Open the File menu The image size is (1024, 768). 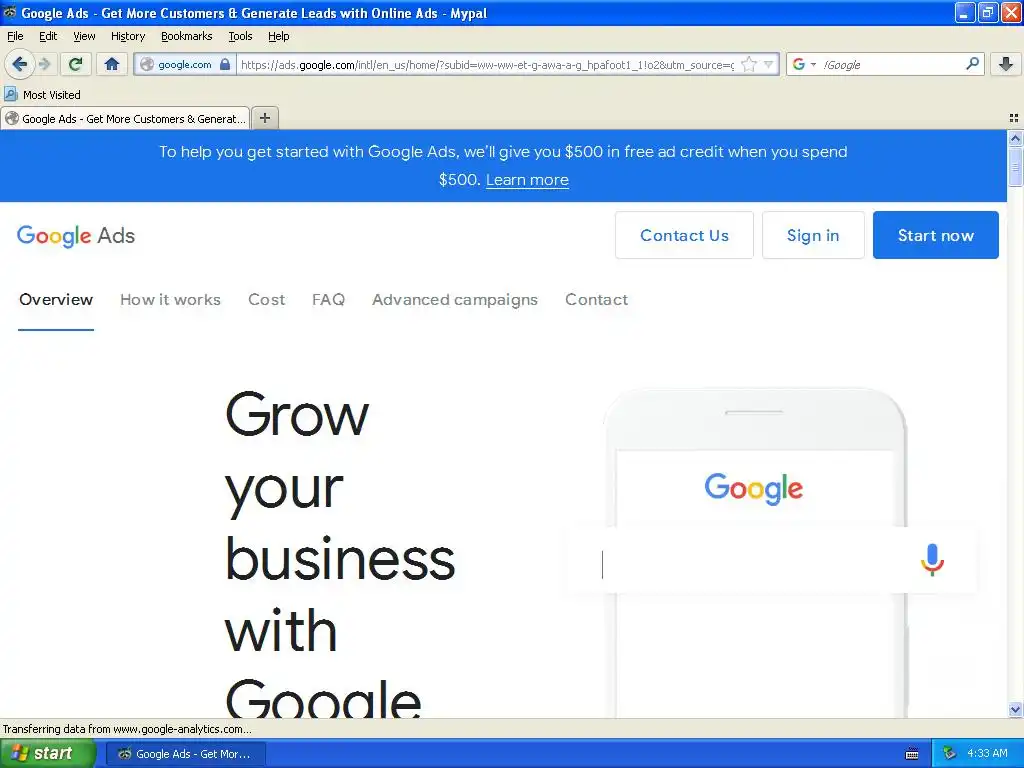coord(15,36)
